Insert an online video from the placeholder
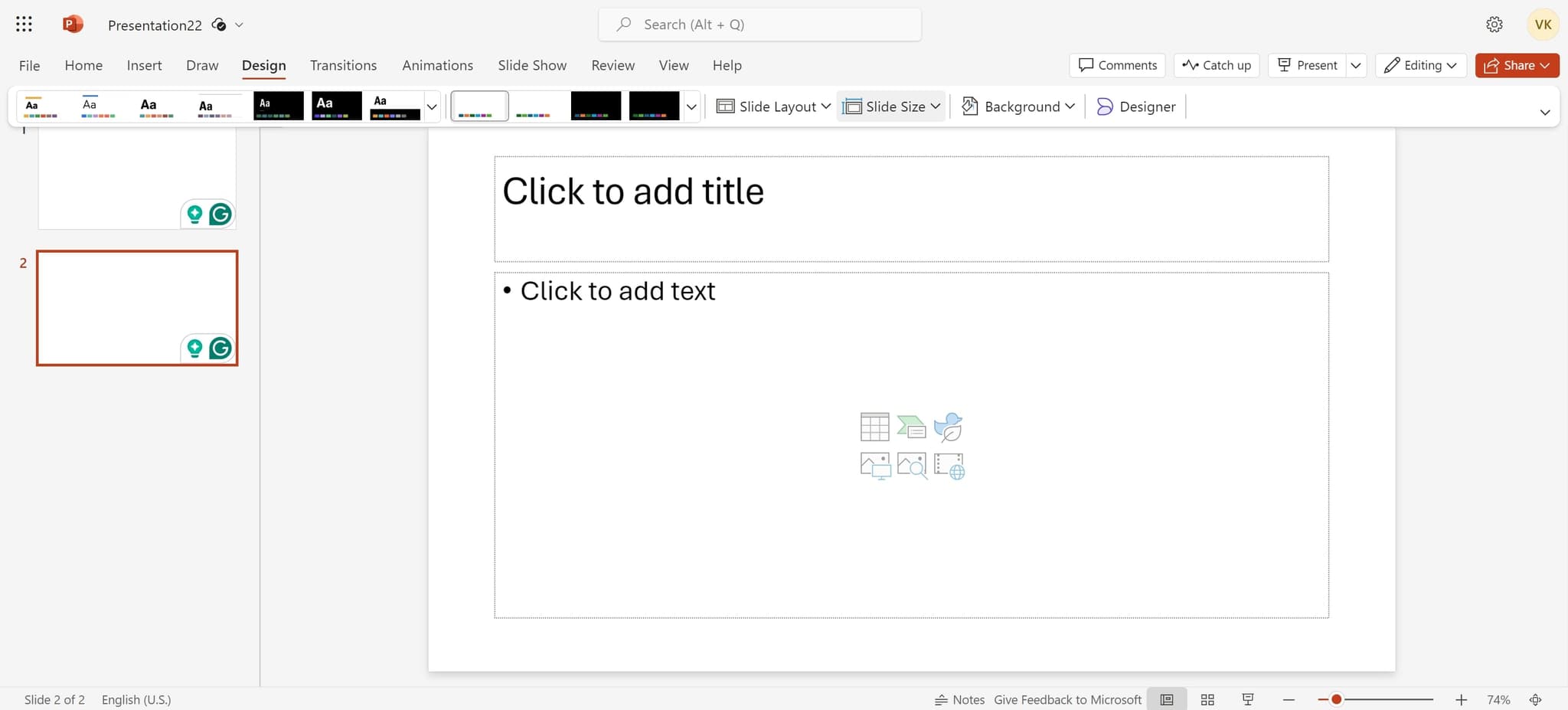 pyautogui.click(x=948, y=465)
